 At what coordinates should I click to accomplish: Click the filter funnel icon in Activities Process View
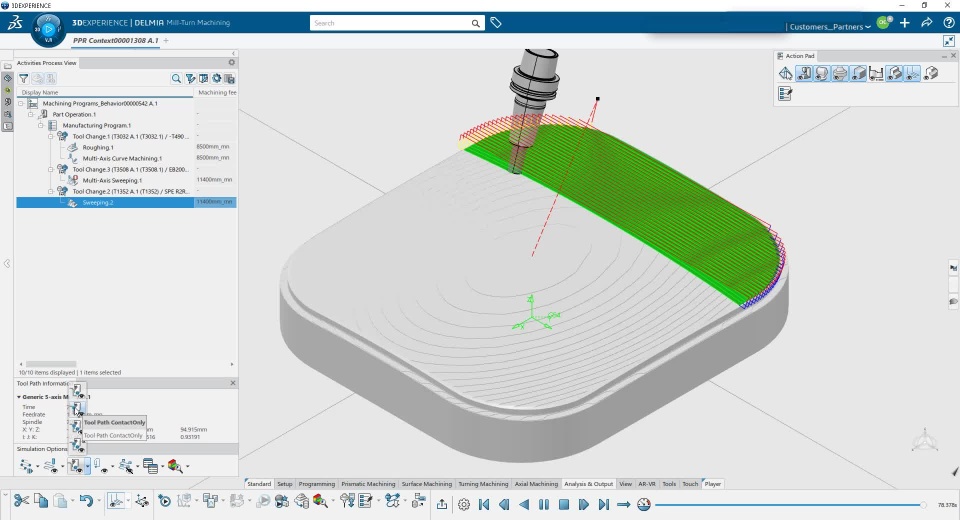23,78
